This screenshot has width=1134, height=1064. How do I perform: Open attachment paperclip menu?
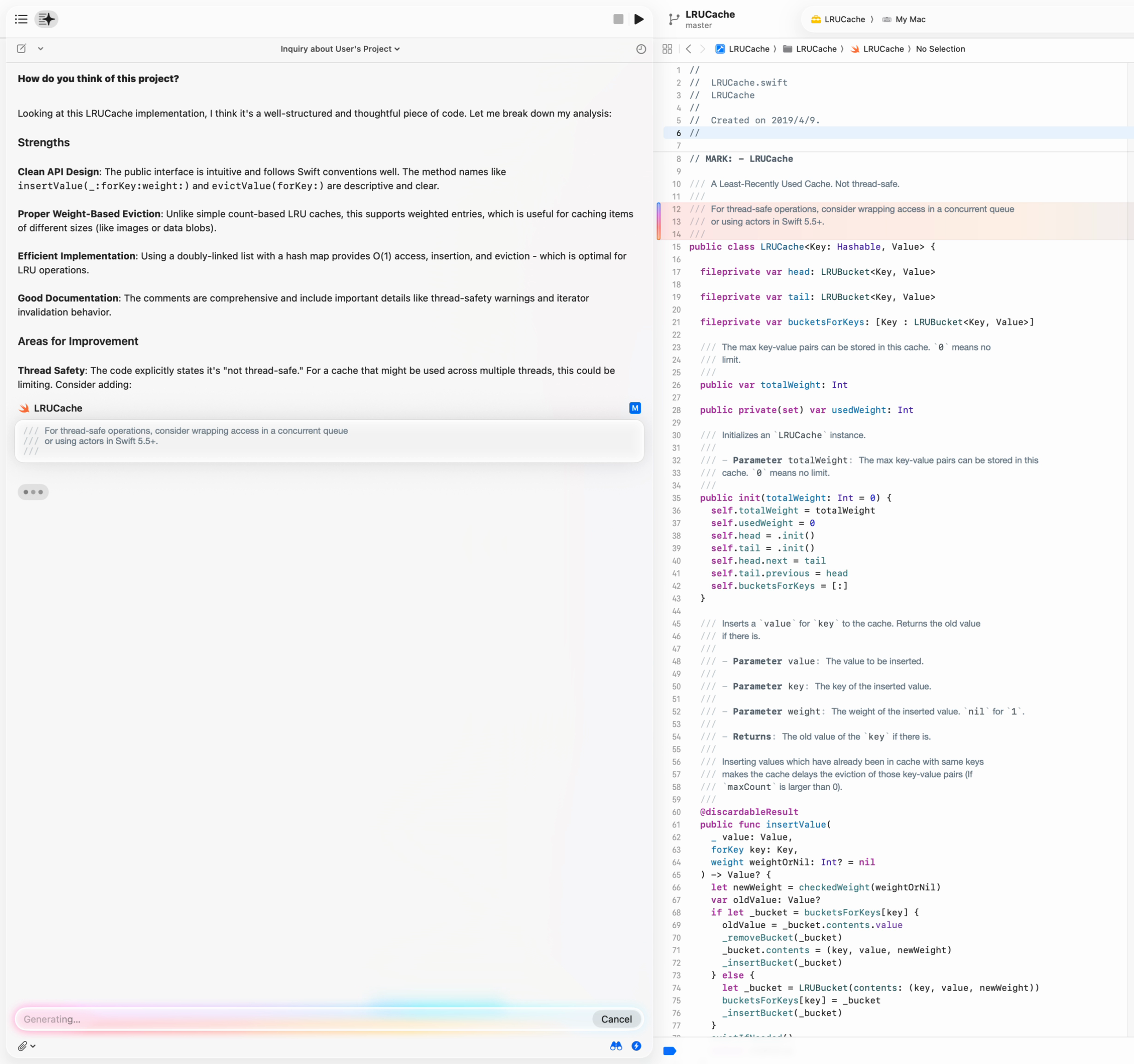tap(26, 1046)
